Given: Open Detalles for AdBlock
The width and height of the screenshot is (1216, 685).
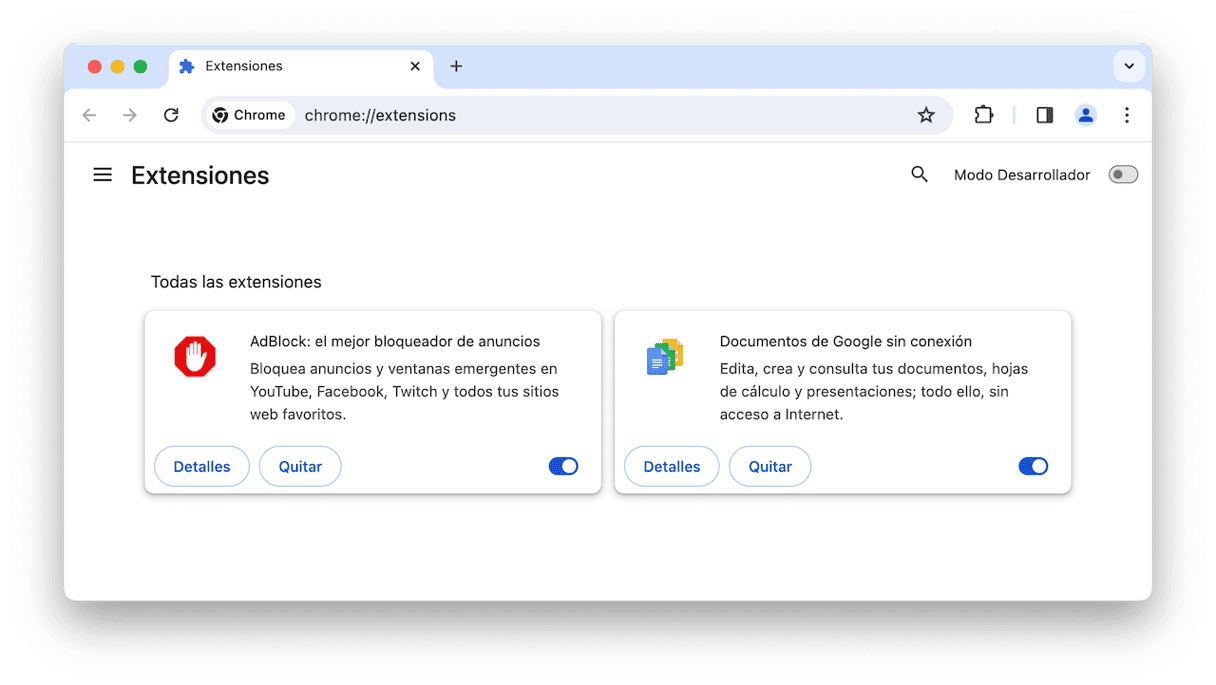Looking at the screenshot, I should click(x=202, y=466).
